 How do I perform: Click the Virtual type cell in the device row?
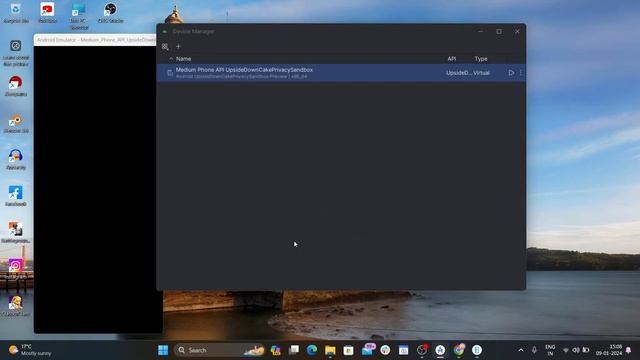point(482,73)
